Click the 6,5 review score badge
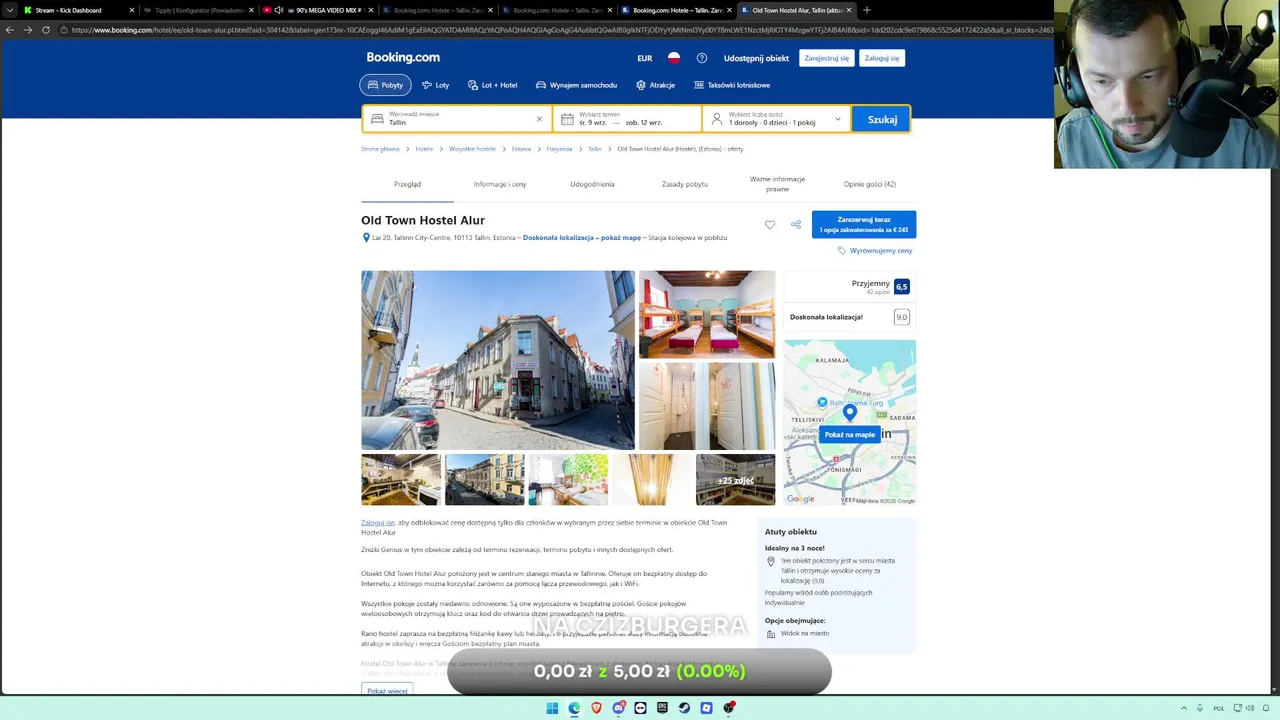This screenshot has height=720, width=1280. (902, 287)
